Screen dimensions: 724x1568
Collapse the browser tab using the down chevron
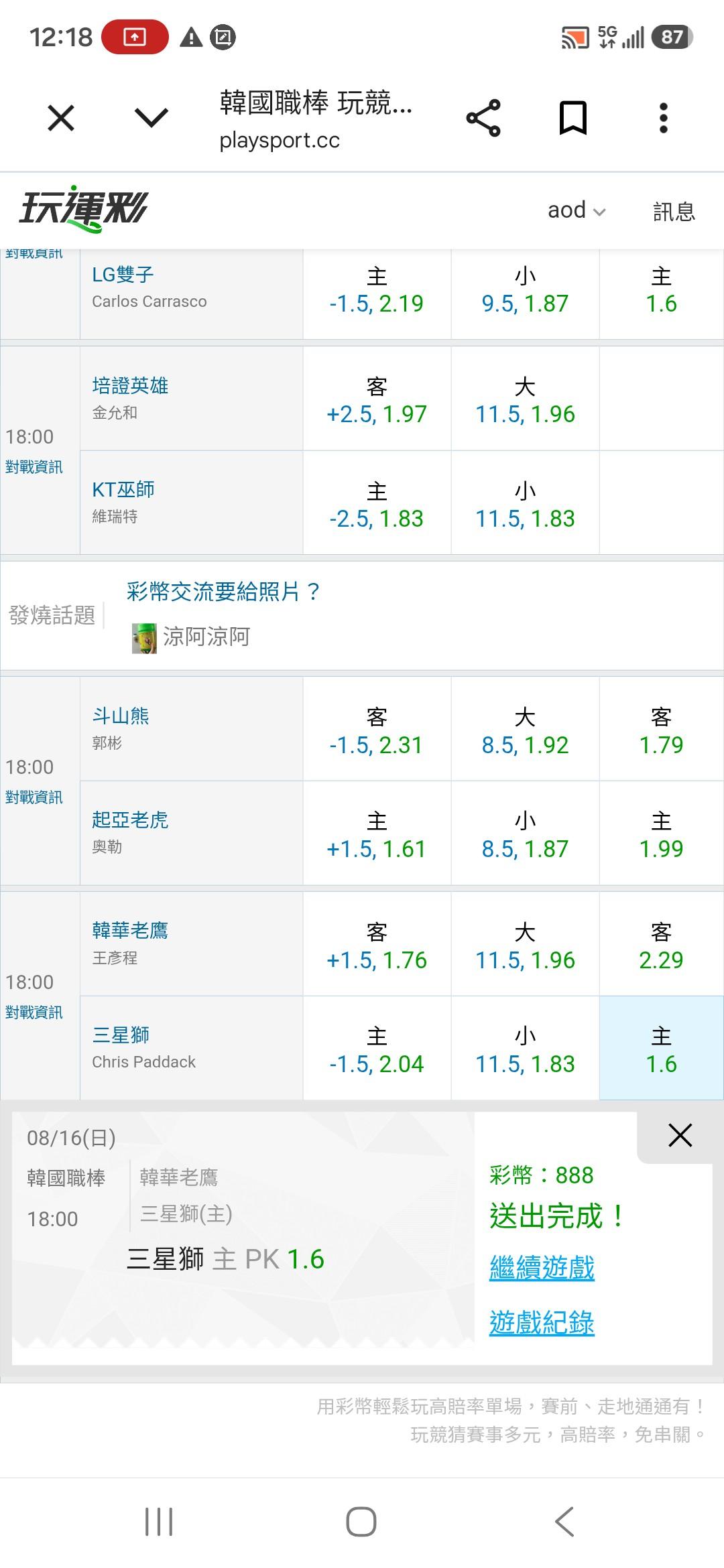coord(152,119)
